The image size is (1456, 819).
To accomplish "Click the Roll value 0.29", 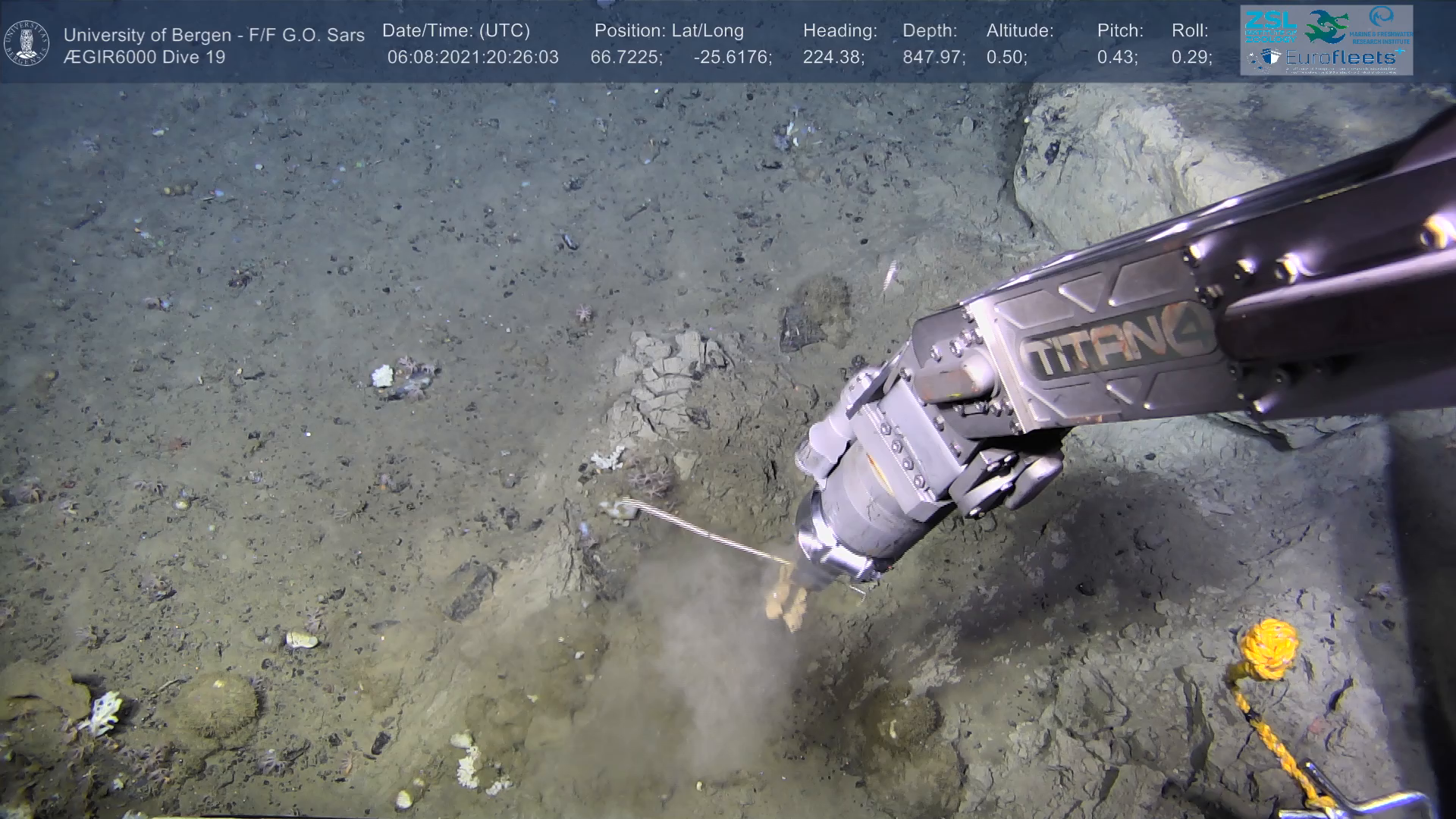I will tap(1190, 58).
